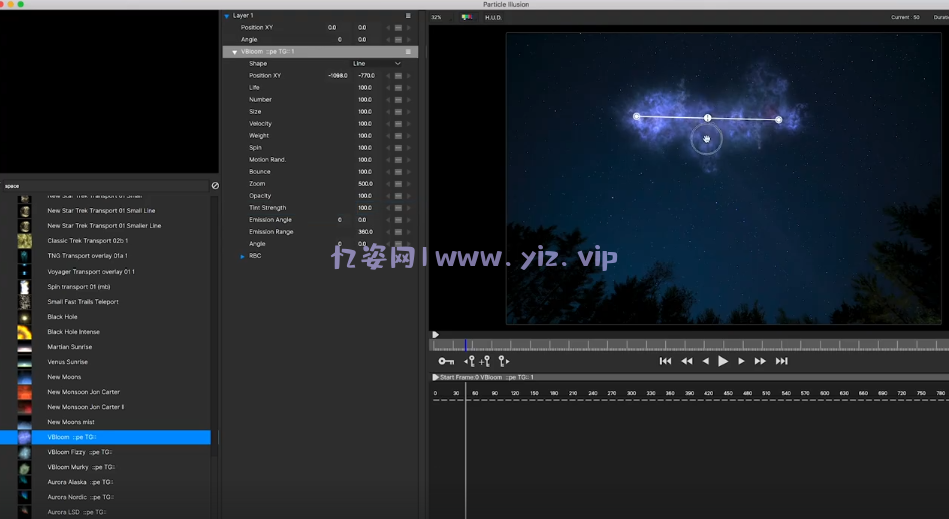Jump to next keyframe key icon
Image resolution: width=949 pixels, height=519 pixels.
click(x=504, y=361)
